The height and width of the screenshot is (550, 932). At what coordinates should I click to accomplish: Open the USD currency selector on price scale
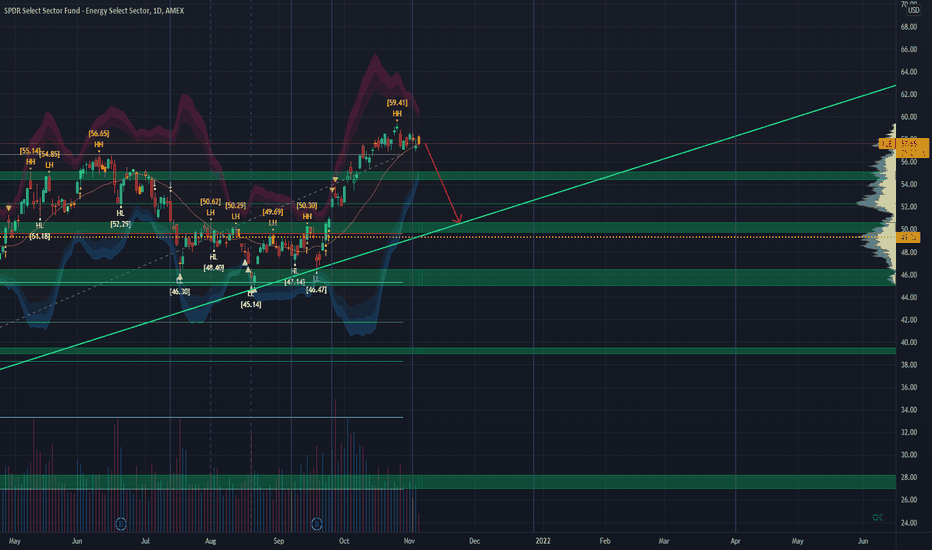coord(913,10)
